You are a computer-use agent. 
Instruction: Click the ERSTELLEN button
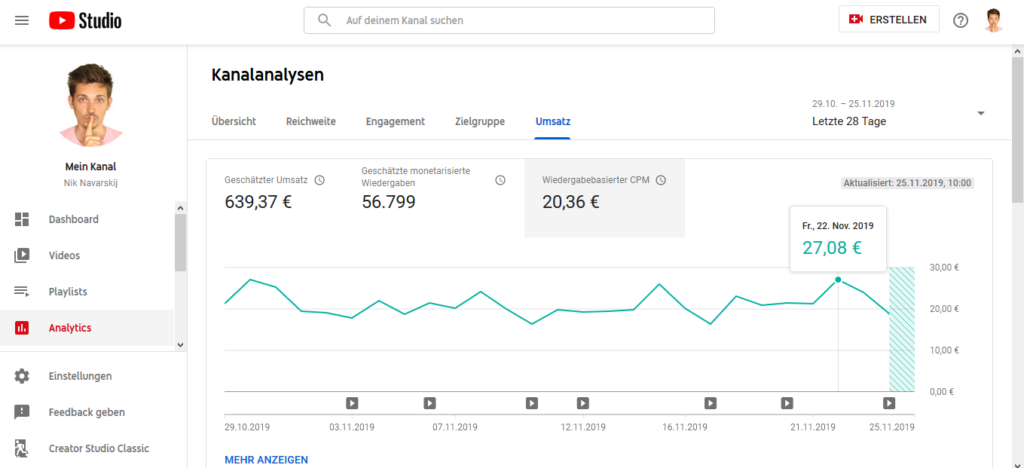(889, 20)
